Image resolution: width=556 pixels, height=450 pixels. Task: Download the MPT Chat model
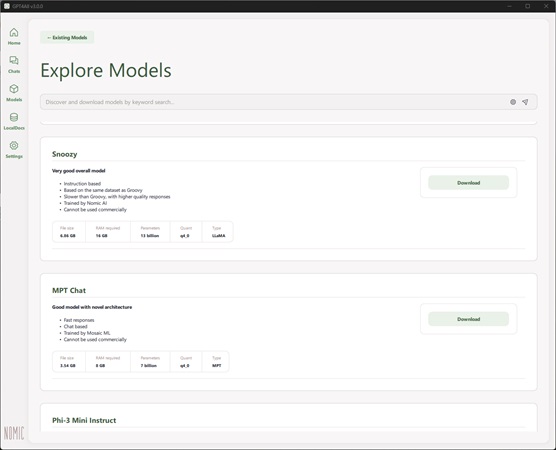(x=468, y=319)
